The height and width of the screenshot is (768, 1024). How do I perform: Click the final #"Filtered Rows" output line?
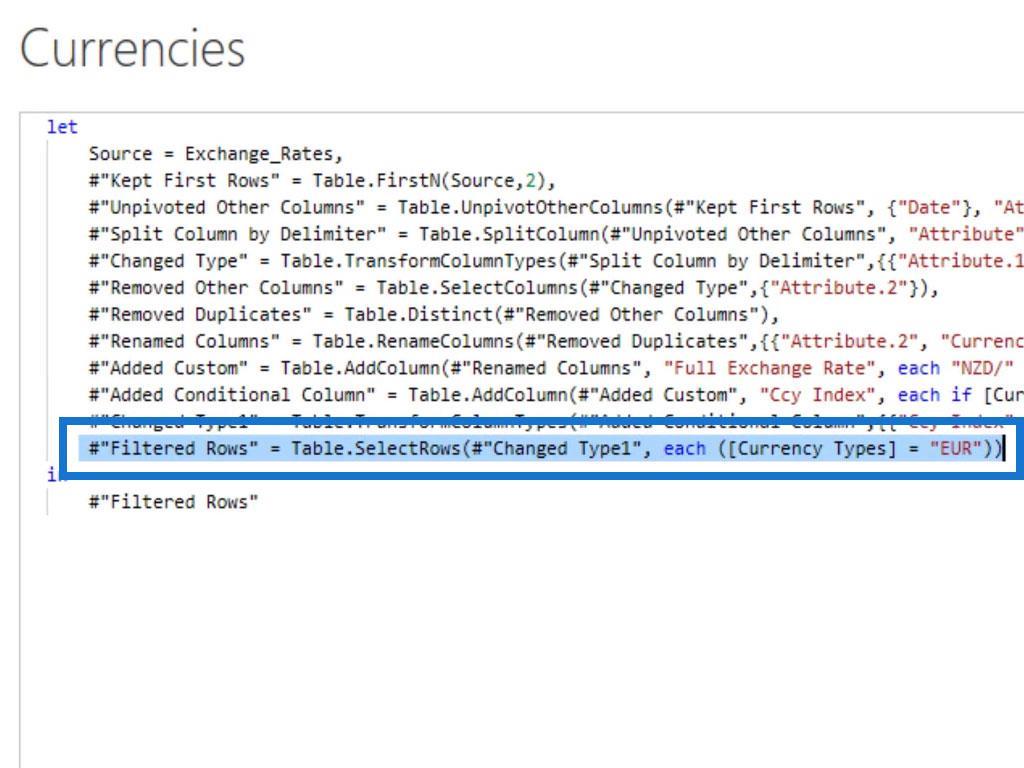(x=173, y=502)
